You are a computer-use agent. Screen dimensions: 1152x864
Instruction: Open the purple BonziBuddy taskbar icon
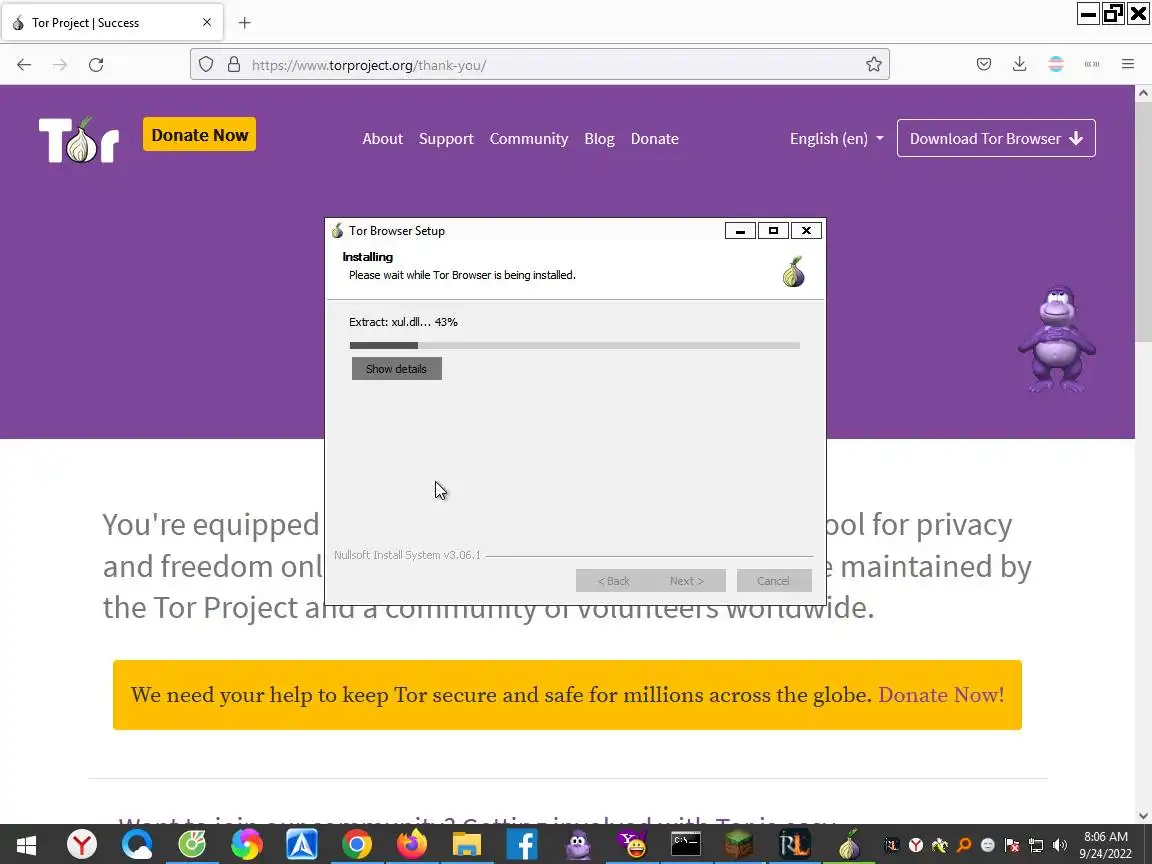pyautogui.click(x=578, y=845)
